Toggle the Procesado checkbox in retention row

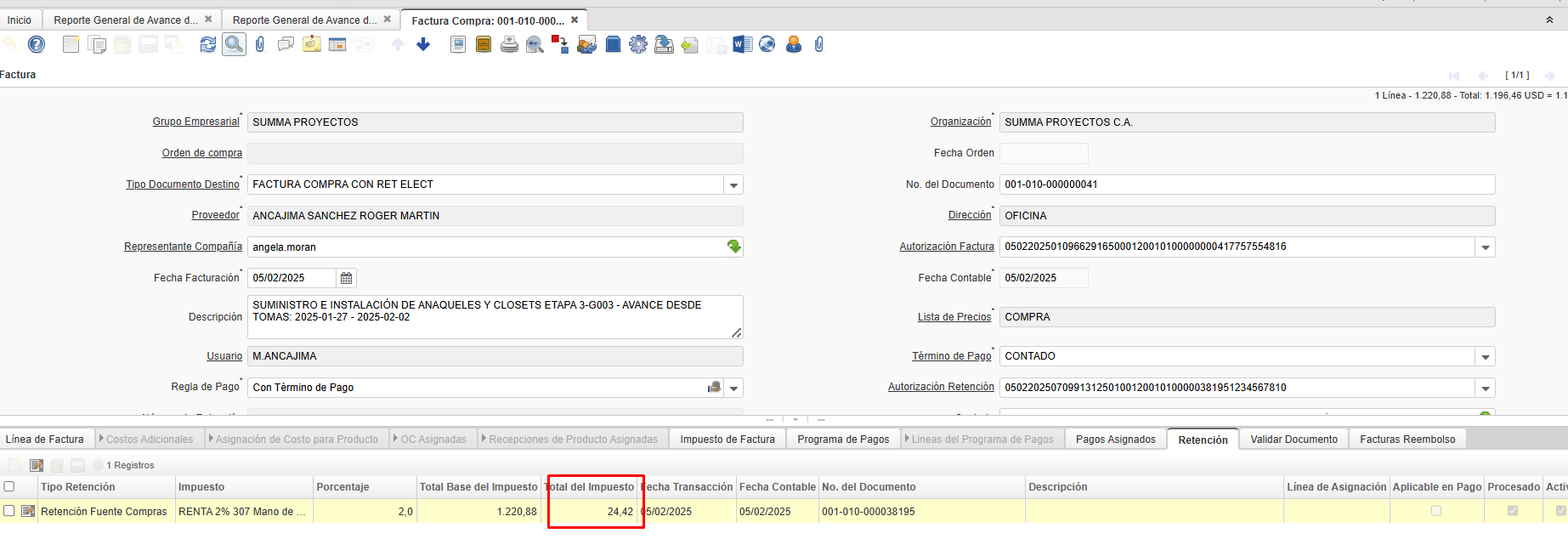click(1513, 511)
